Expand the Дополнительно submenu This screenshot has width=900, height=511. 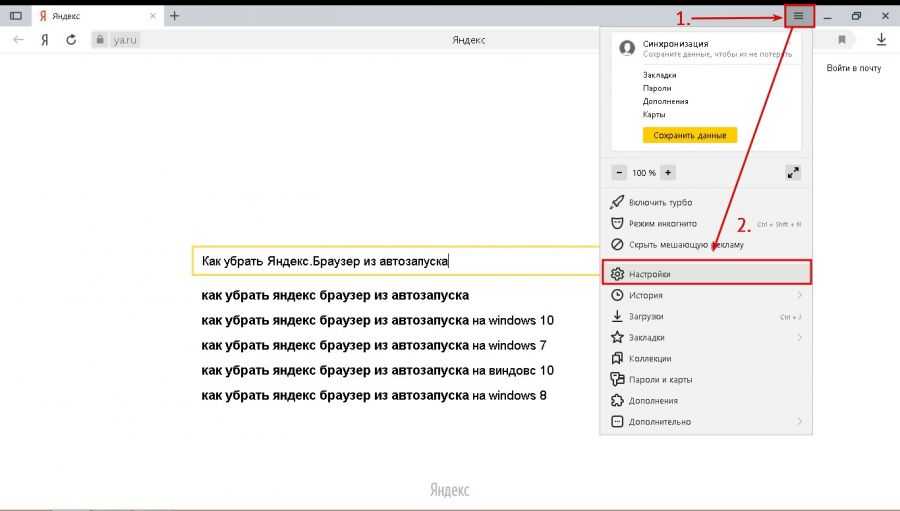coord(706,421)
